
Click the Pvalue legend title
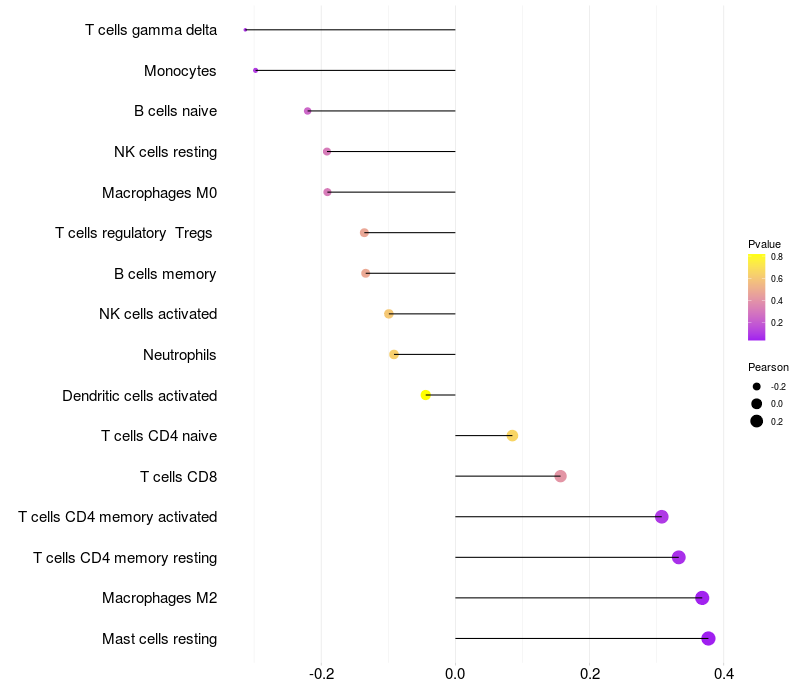click(x=764, y=244)
